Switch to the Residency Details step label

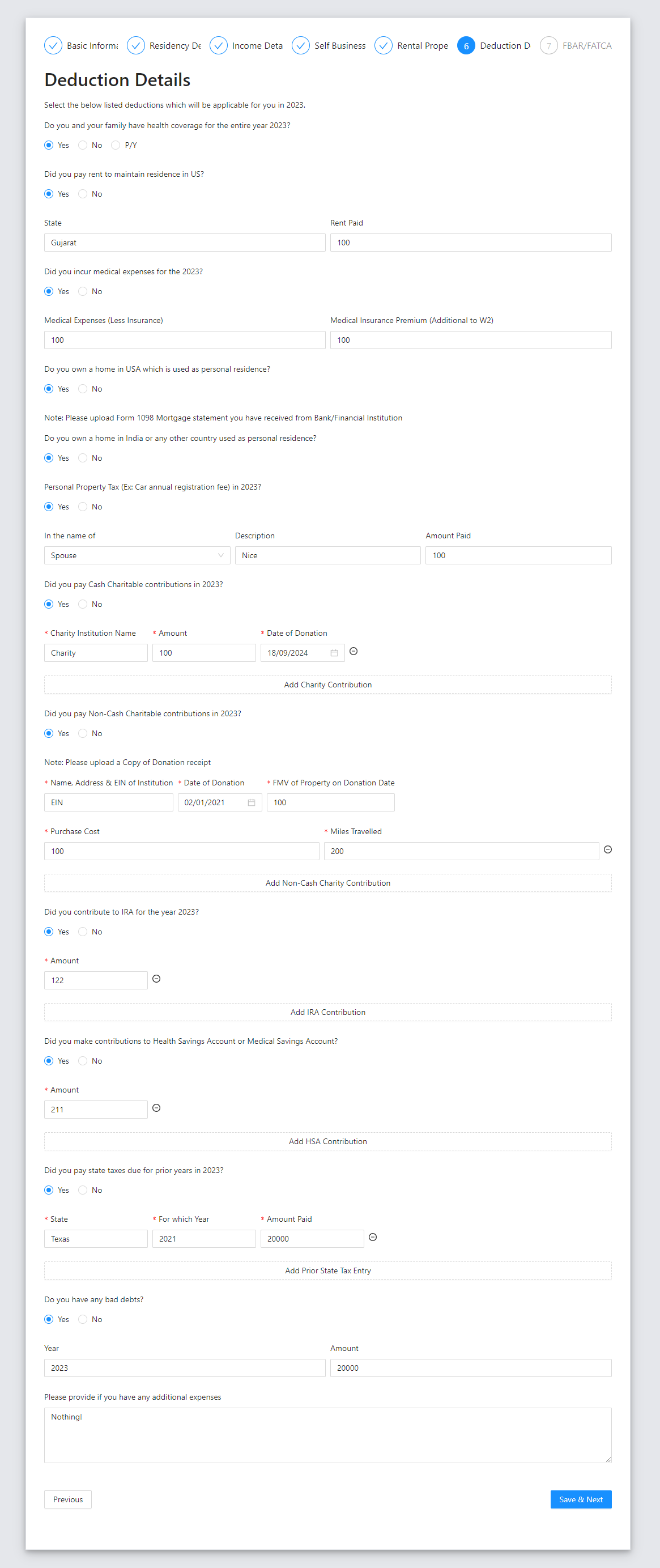point(175,46)
